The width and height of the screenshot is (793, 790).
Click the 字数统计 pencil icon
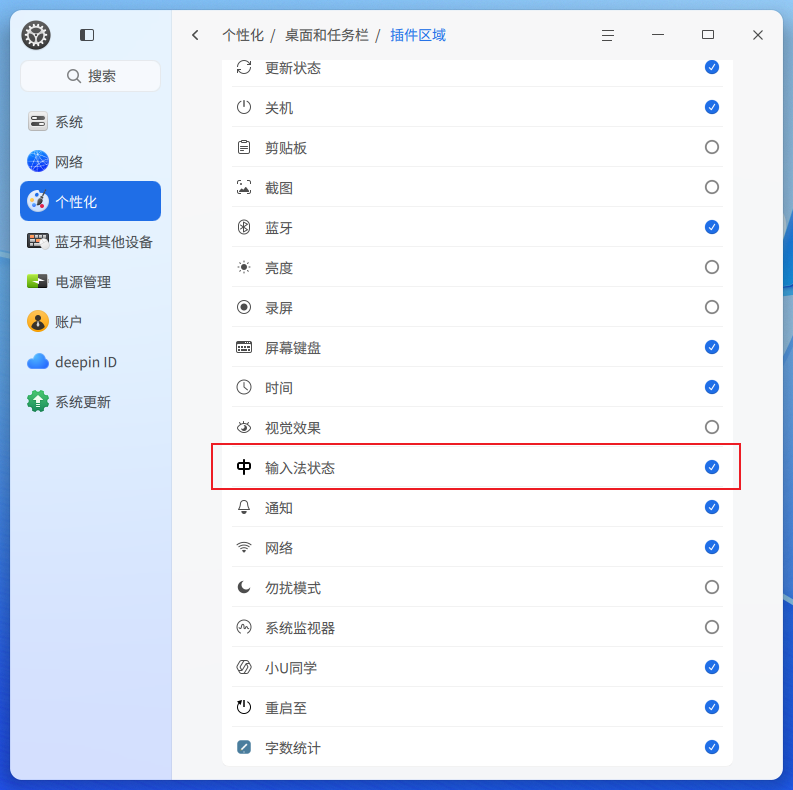point(244,747)
